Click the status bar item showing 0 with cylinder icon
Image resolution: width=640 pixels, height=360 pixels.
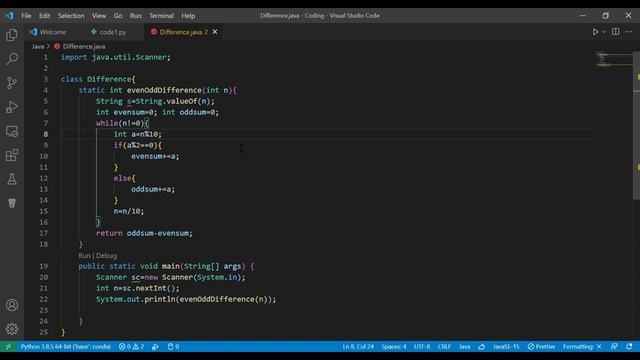tap(173, 347)
